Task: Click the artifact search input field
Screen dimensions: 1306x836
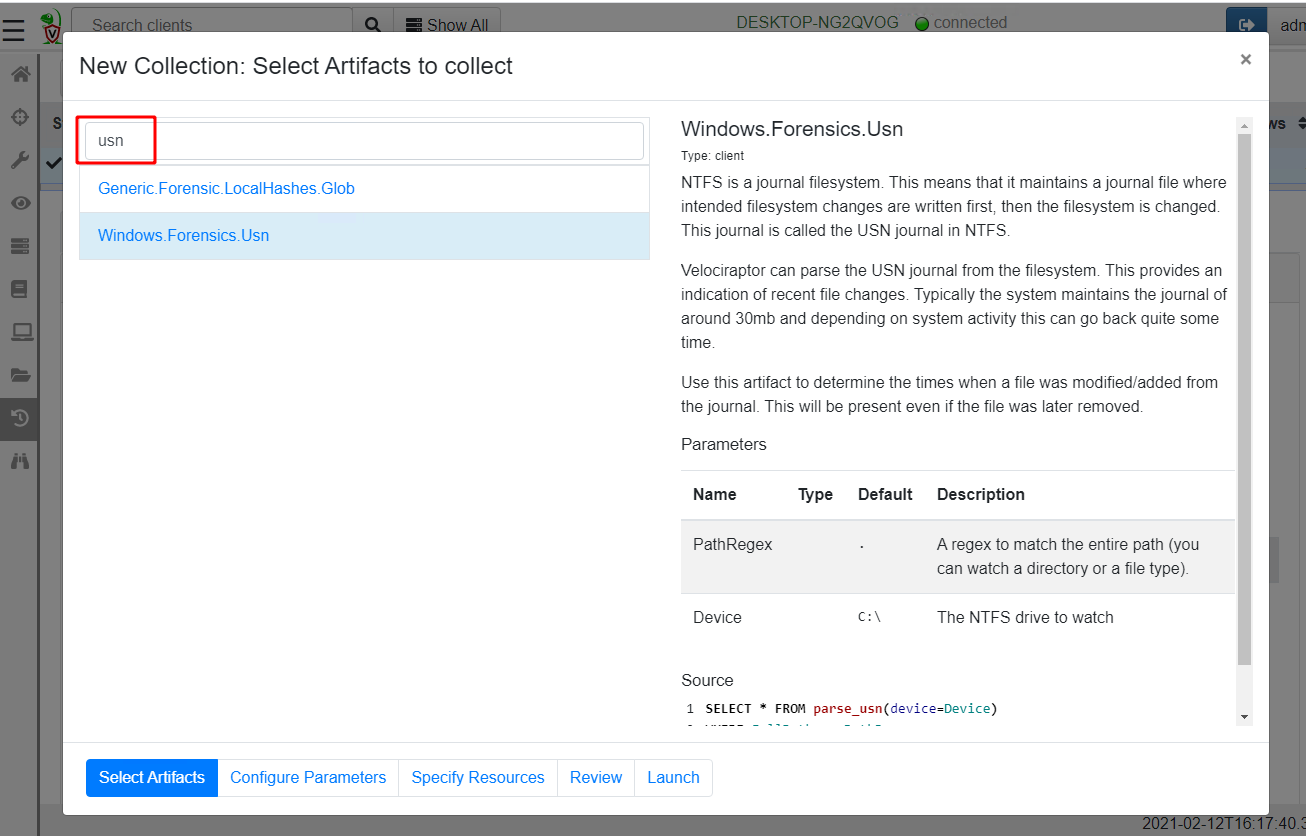Action: (364, 141)
